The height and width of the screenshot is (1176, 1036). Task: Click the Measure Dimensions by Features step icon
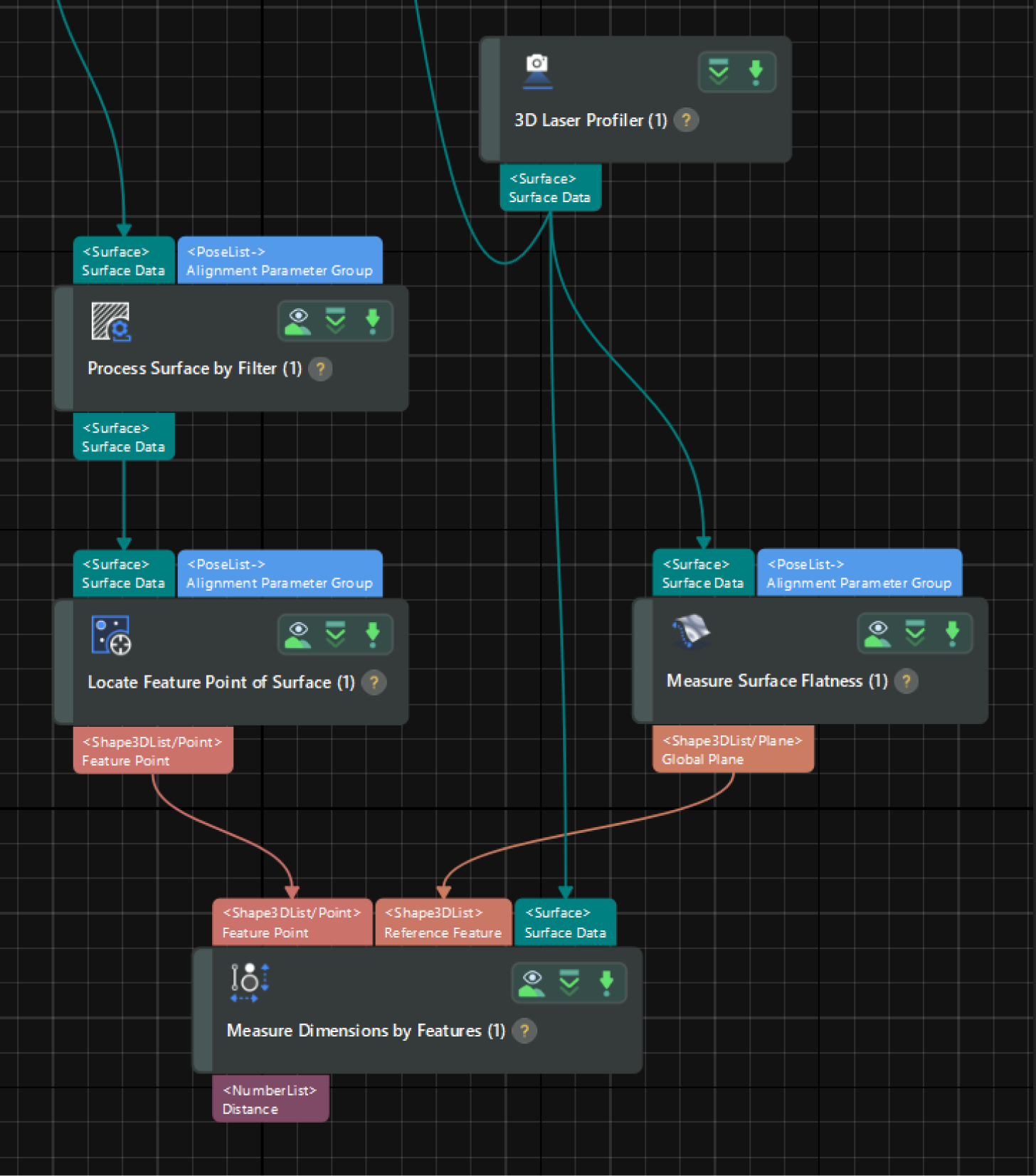coord(249,982)
